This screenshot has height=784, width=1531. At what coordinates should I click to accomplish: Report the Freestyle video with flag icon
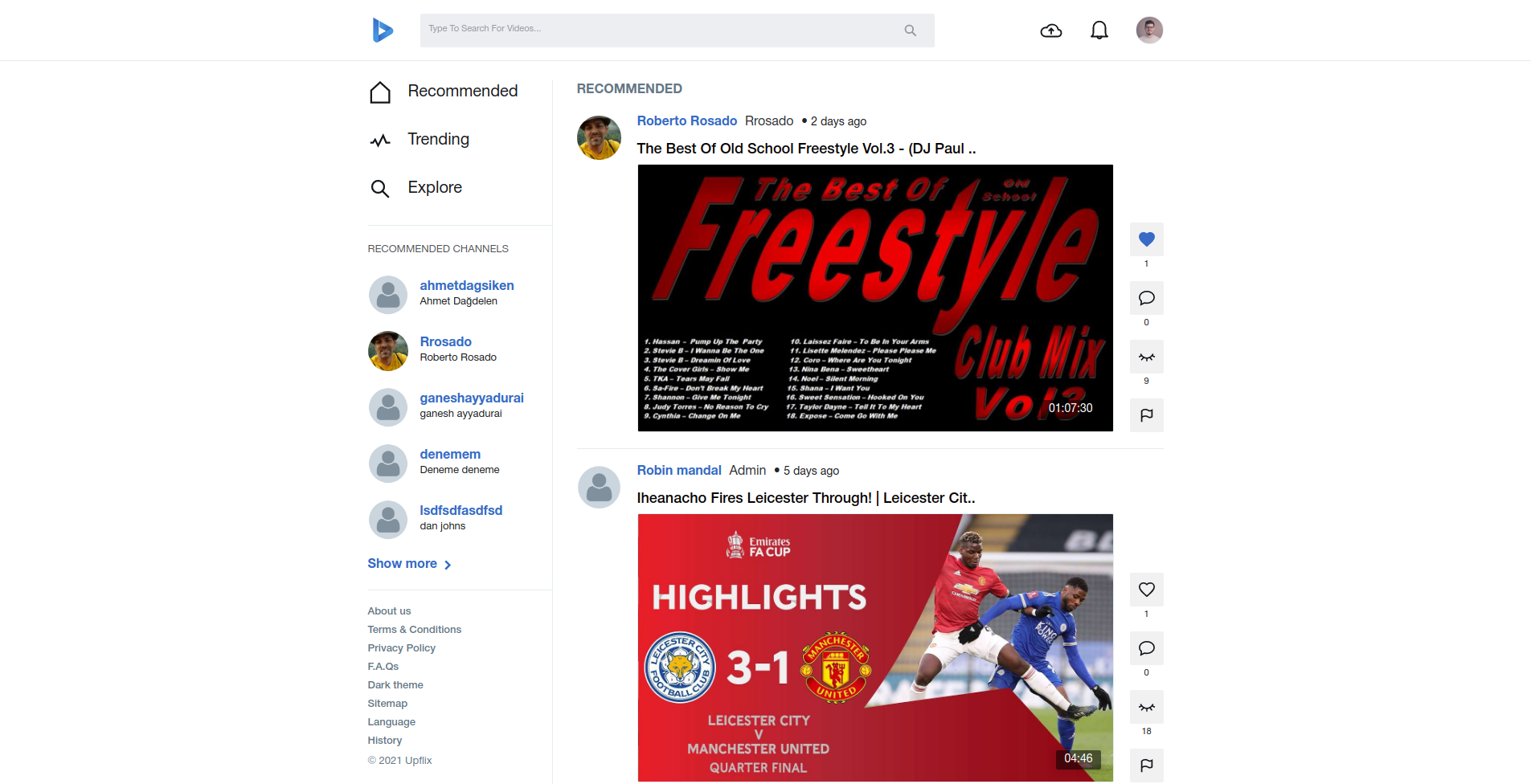pyautogui.click(x=1147, y=415)
